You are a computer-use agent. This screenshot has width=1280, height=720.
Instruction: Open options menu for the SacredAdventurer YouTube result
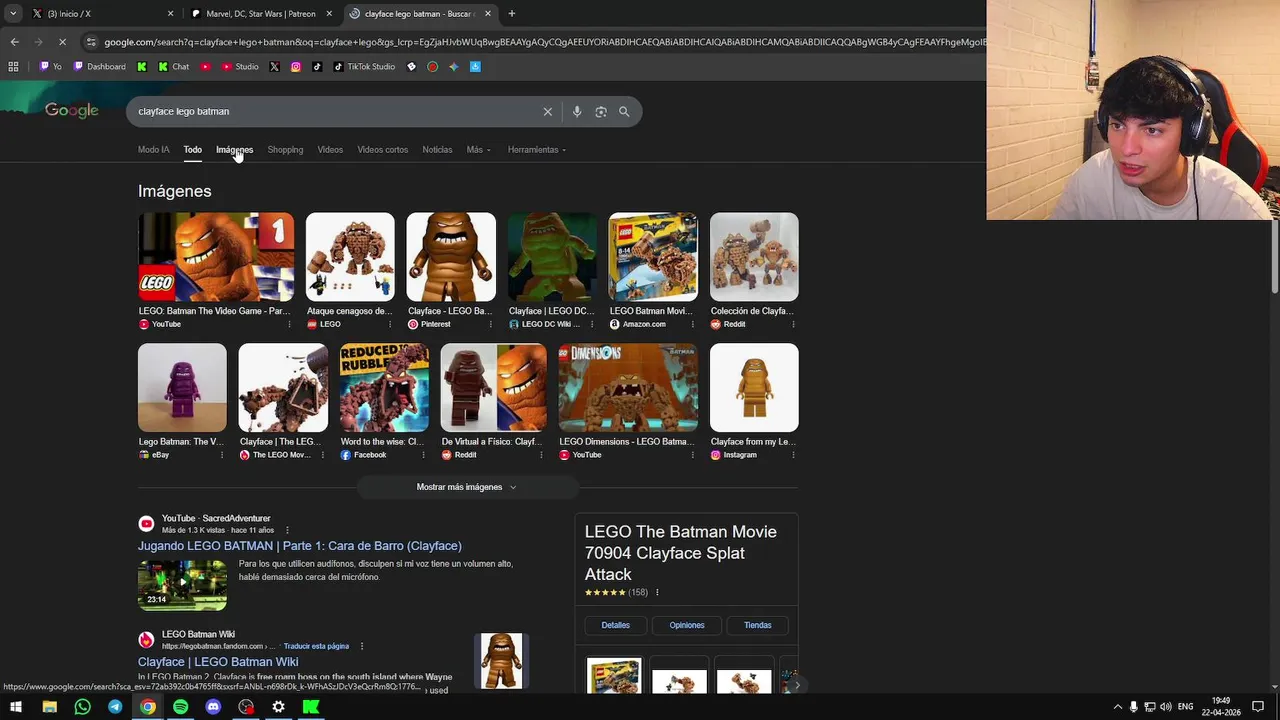tap(287, 530)
